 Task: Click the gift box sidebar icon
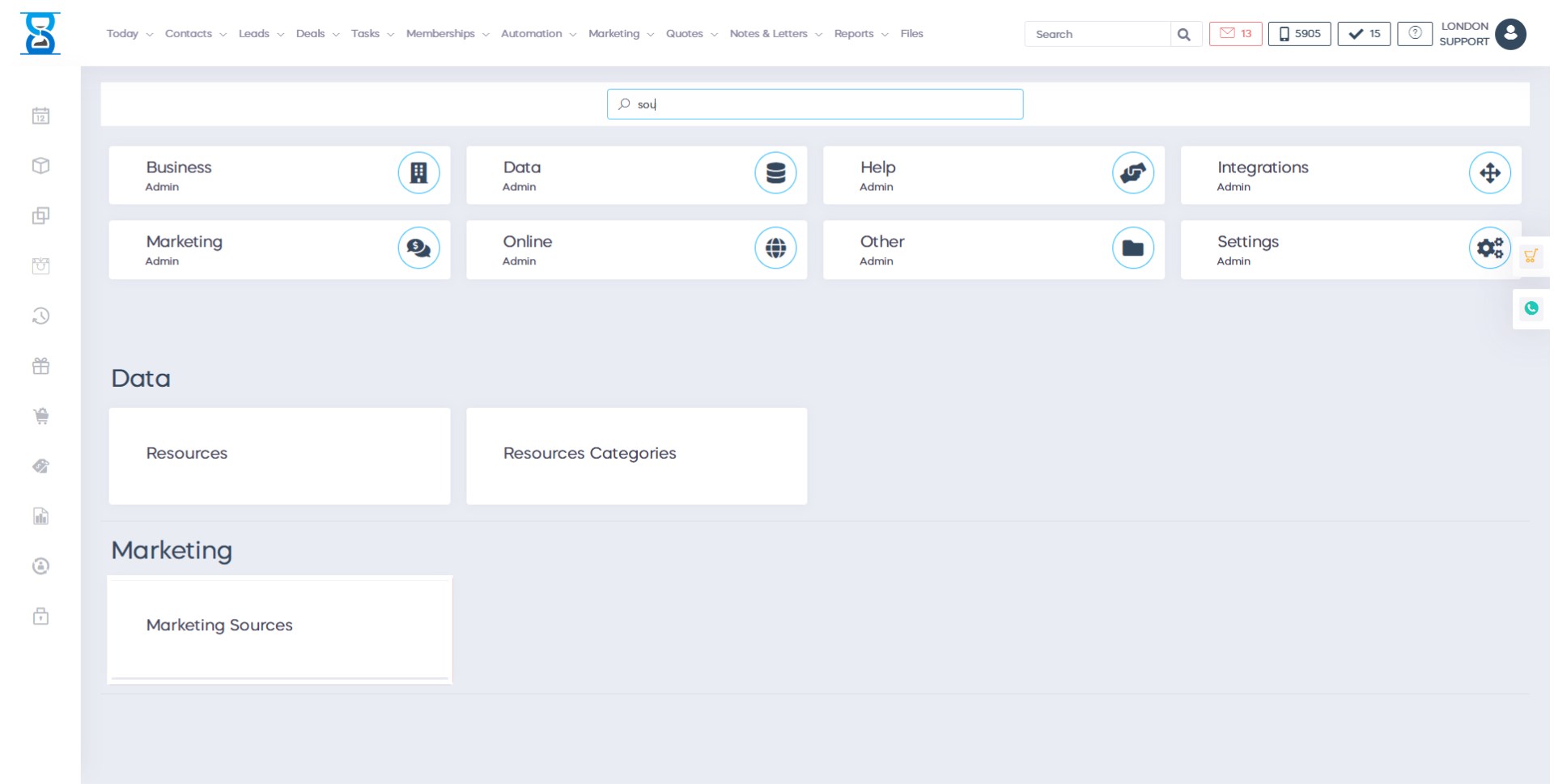(x=40, y=367)
